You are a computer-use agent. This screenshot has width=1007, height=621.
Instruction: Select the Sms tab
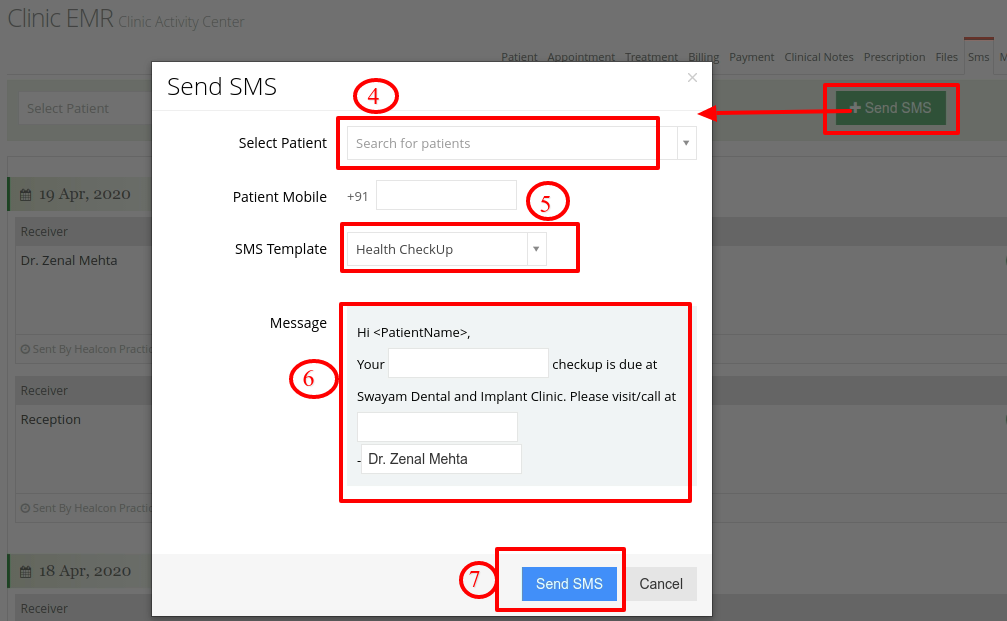tap(978, 57)
